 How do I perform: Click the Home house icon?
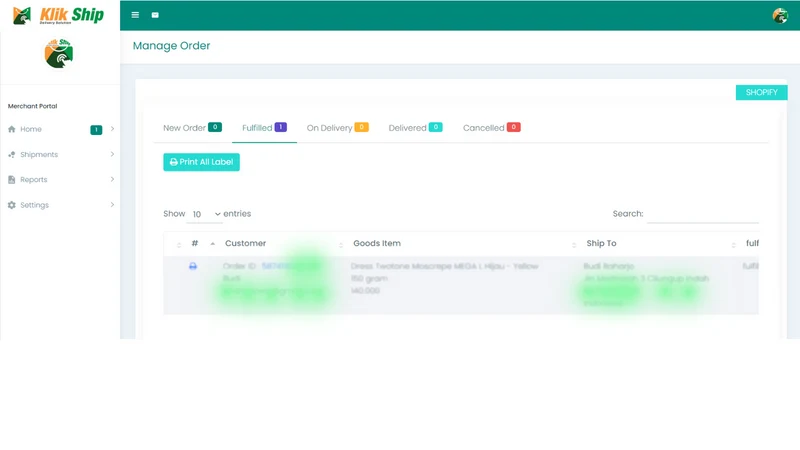tap(12, 129)
